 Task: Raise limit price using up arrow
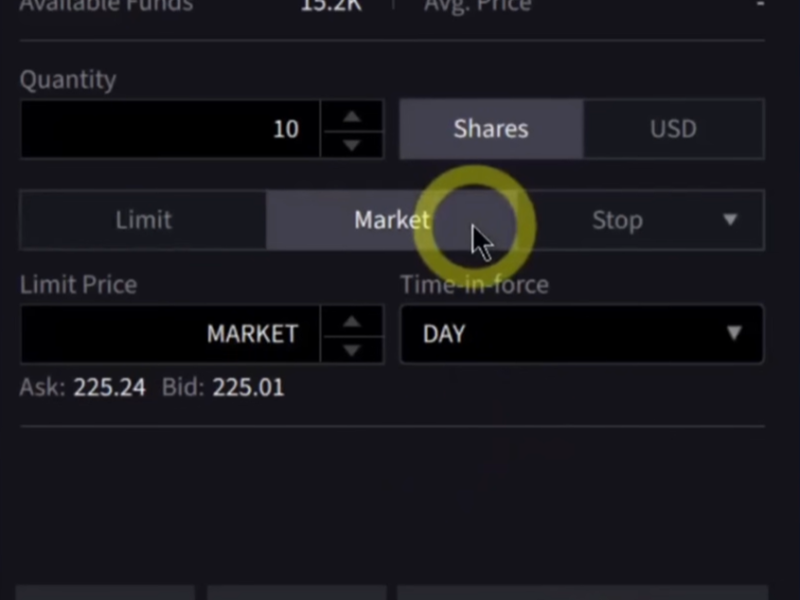click(351, 320)
